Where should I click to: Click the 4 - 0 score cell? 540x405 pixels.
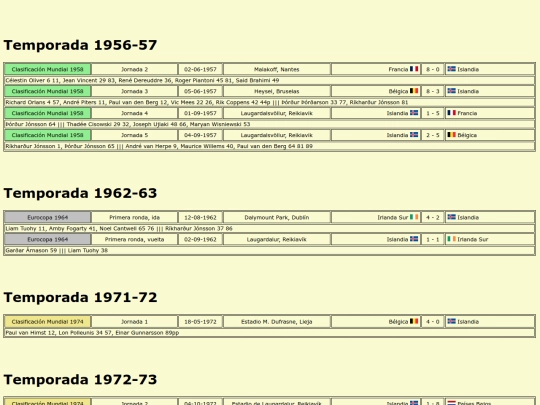(433, 322)
